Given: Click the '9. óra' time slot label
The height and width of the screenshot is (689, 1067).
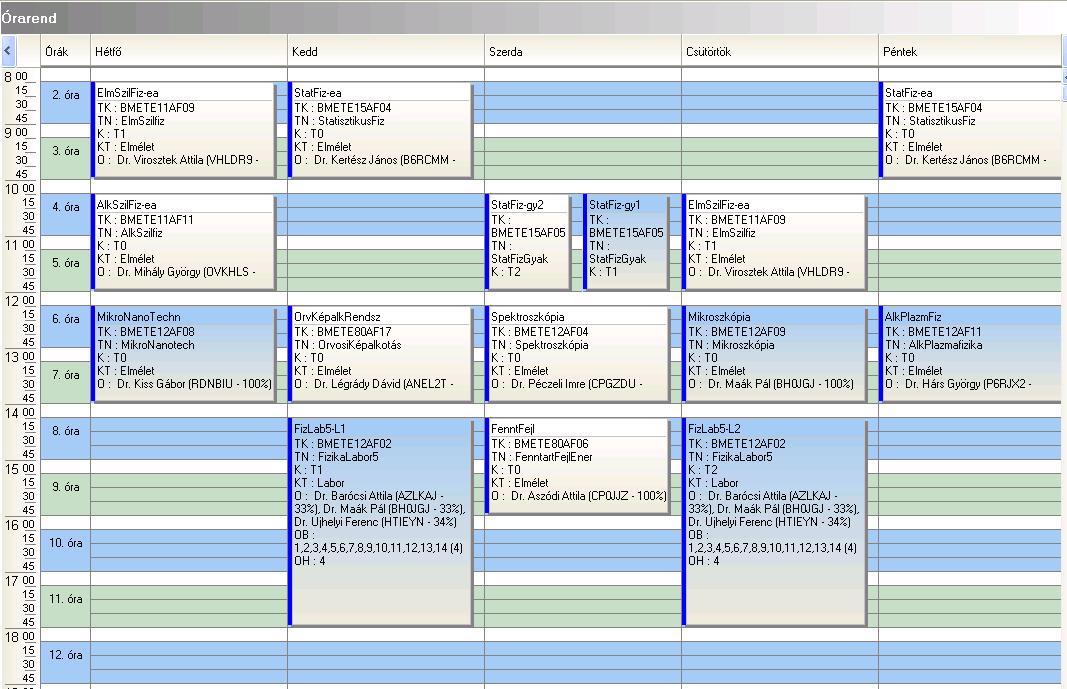Looking at the screenshot, I should point(65,486).
